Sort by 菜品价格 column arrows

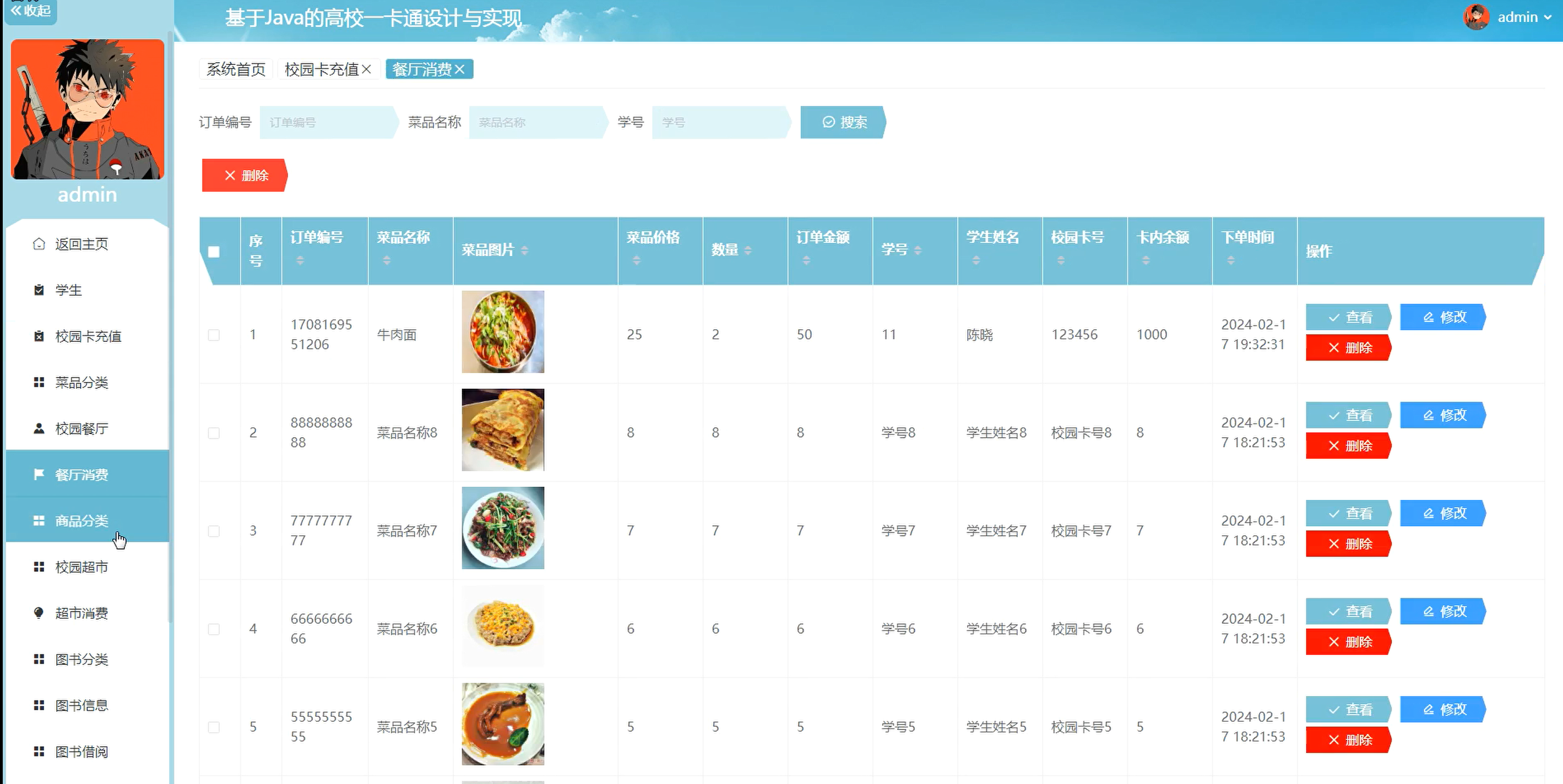(x=637, y=260)
